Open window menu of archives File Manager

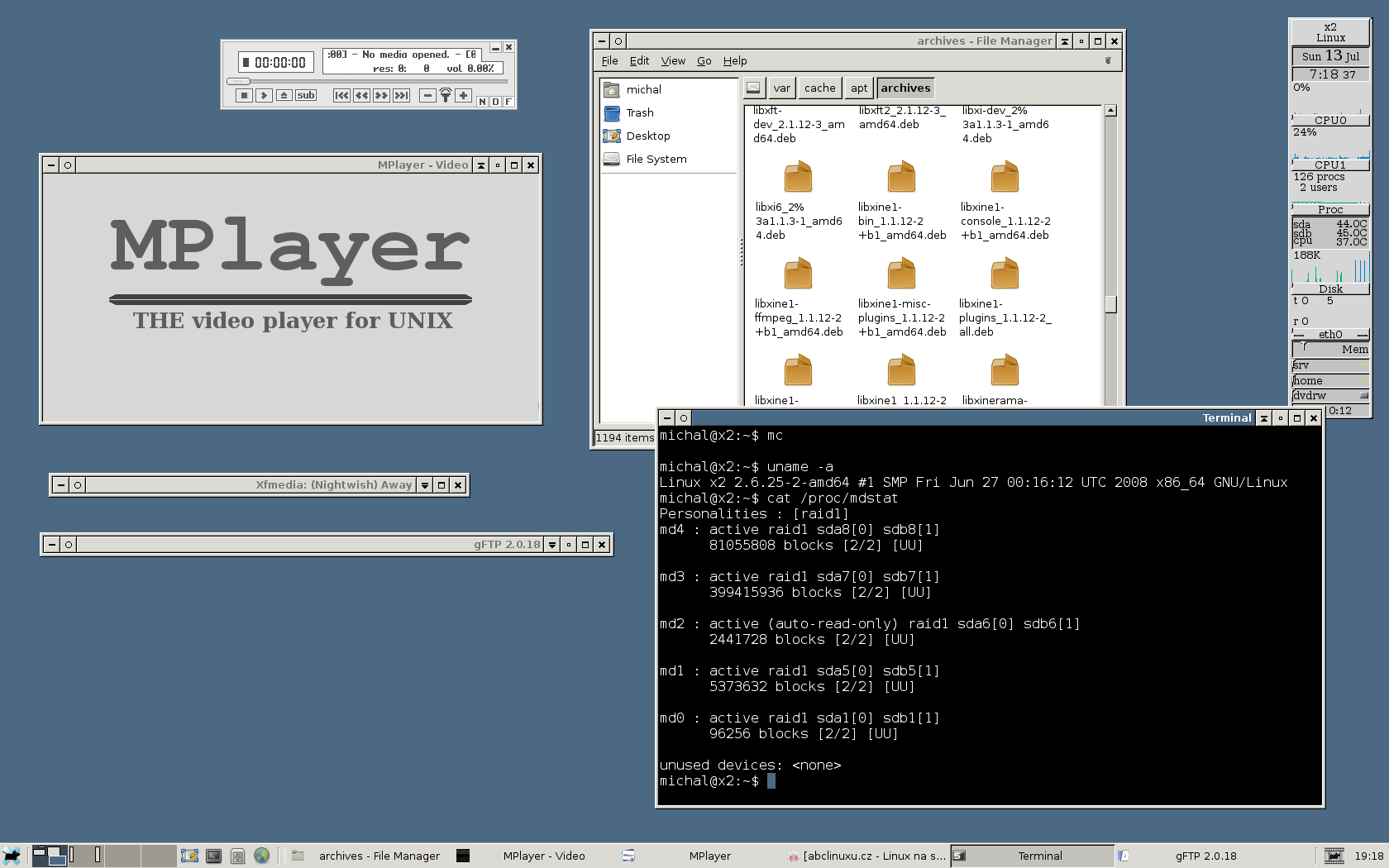tap(602, 41)
